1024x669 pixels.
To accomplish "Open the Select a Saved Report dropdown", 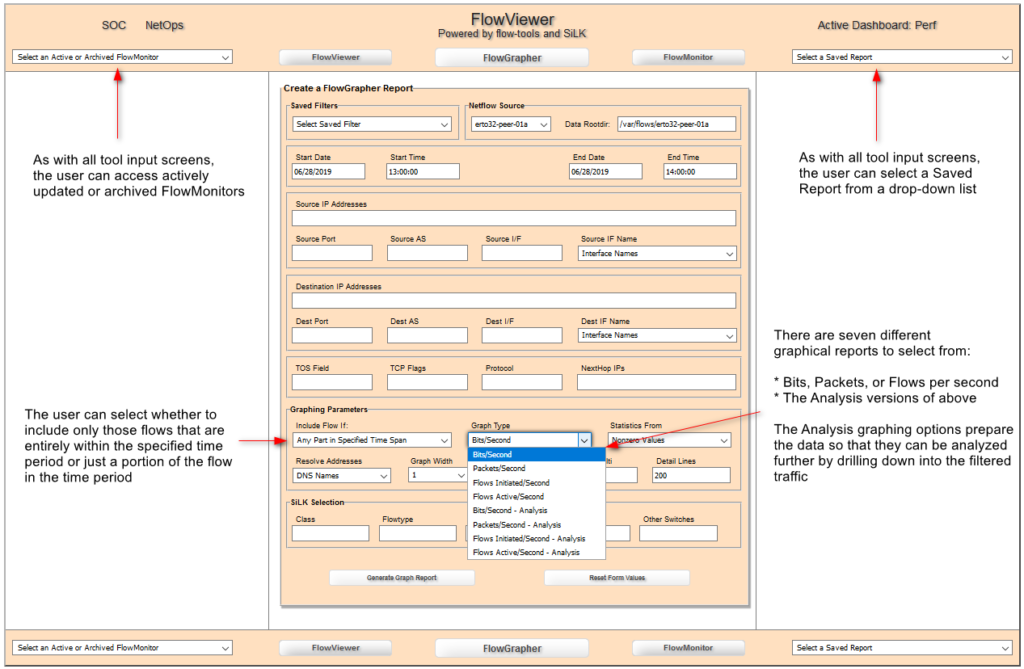I will click(x=900, y=57).
